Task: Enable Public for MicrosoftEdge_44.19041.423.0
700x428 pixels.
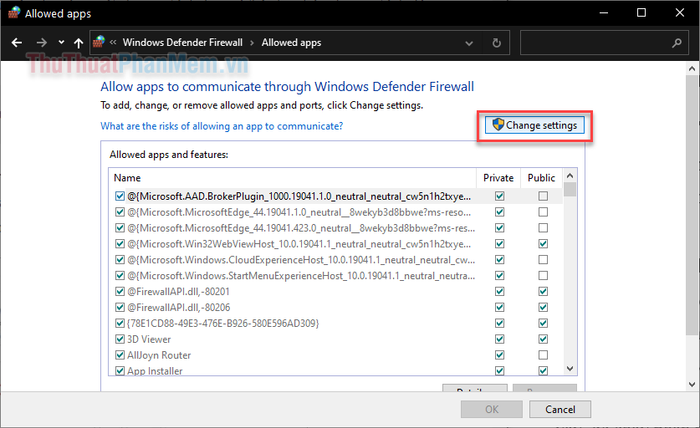Action: pos(543,228)
